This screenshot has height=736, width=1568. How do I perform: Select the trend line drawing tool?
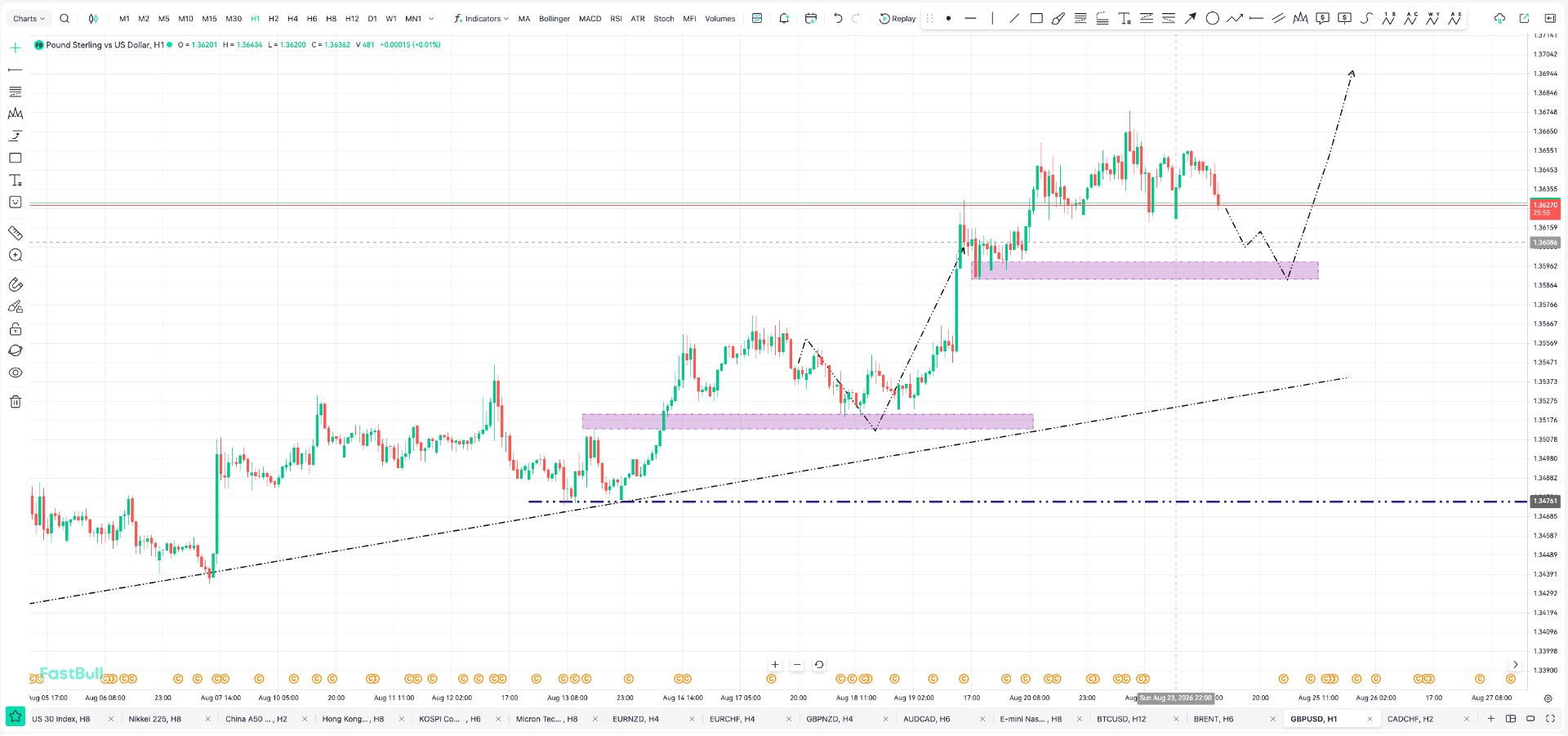tap(1014, 18)
